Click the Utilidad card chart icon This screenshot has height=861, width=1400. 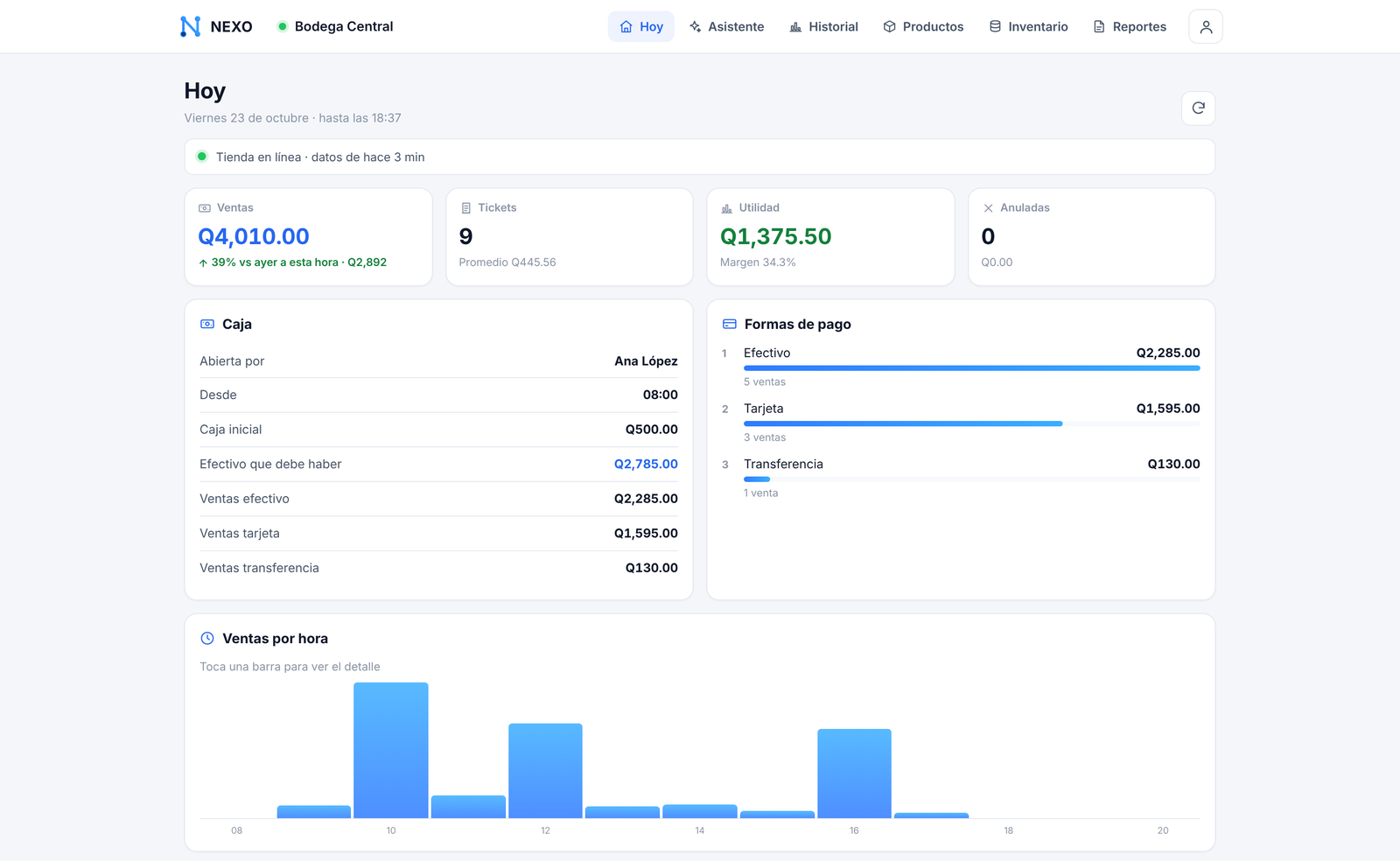[726, 208]
